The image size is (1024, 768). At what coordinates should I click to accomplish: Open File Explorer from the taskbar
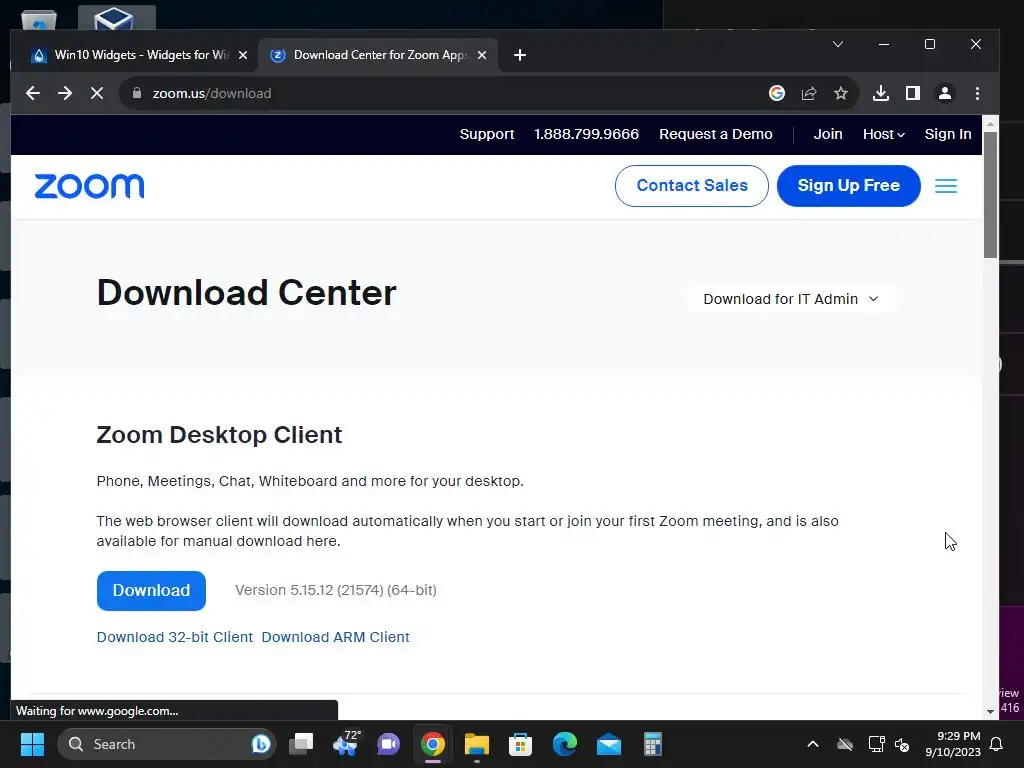[x=477, y=744]
